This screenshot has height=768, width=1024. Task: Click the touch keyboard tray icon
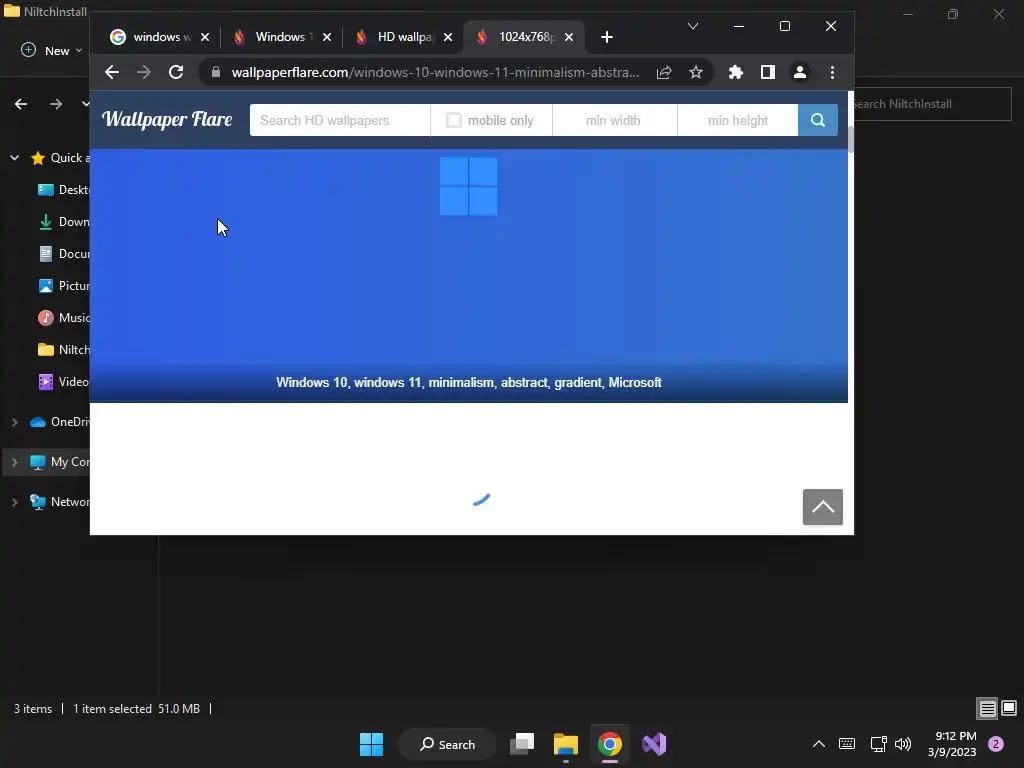click(847, 744)
